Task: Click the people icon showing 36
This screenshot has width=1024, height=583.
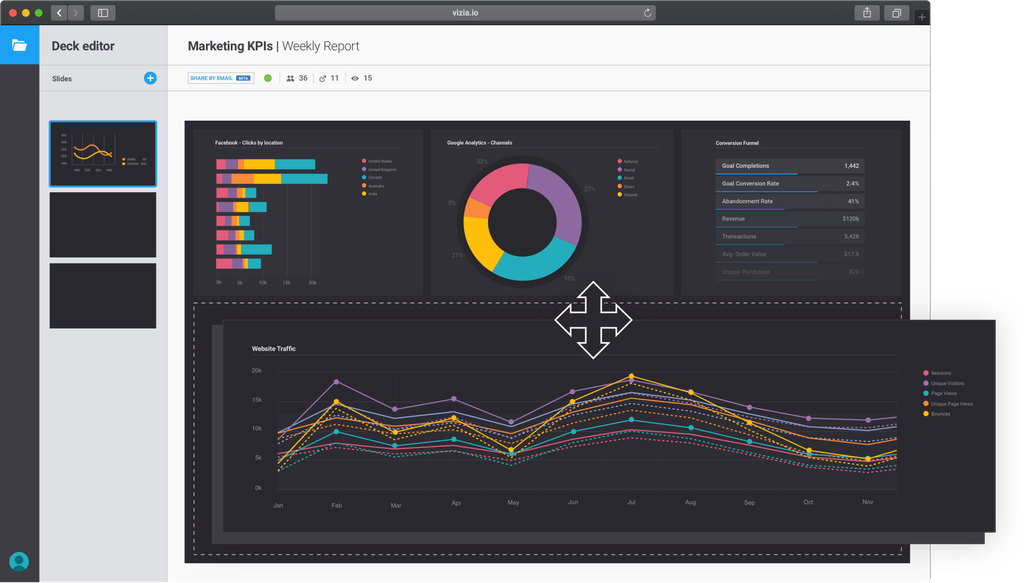Action: [290, 78]
